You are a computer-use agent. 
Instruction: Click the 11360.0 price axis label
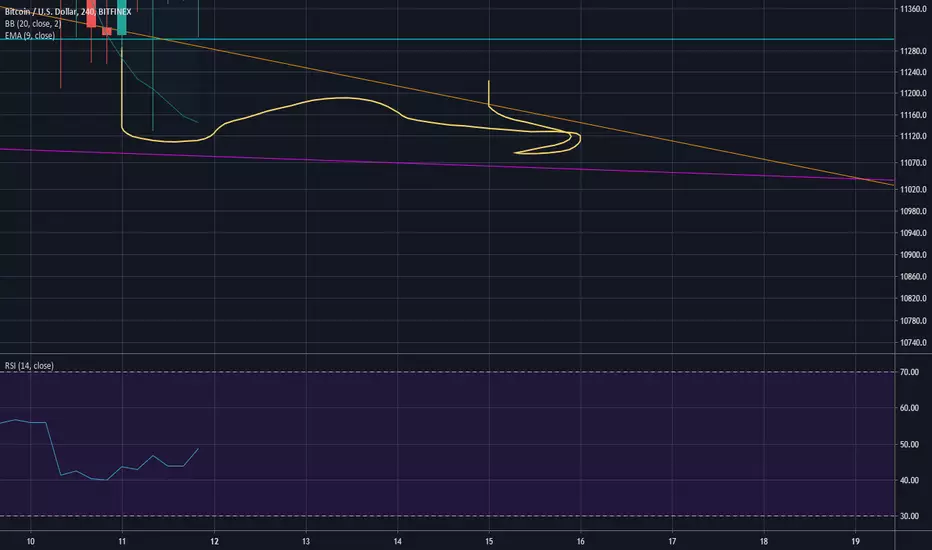point(913,9)
